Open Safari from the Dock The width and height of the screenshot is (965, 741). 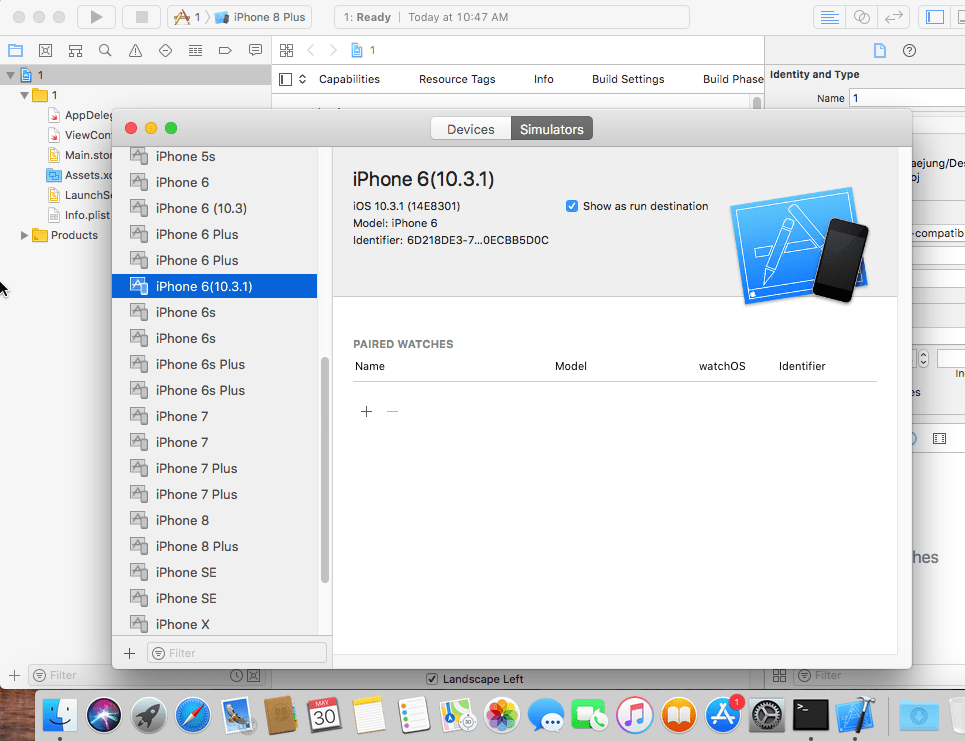tap(193, 715)
